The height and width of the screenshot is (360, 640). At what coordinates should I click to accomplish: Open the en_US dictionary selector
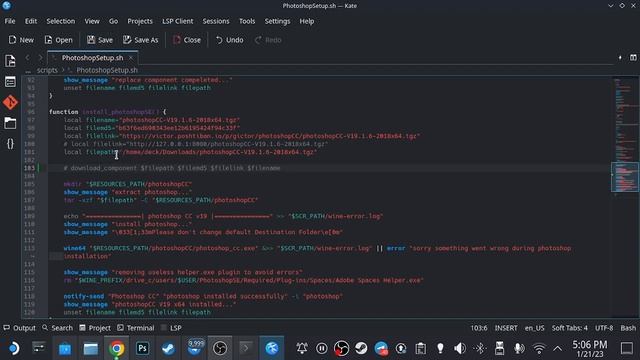[x=534, y=328]
